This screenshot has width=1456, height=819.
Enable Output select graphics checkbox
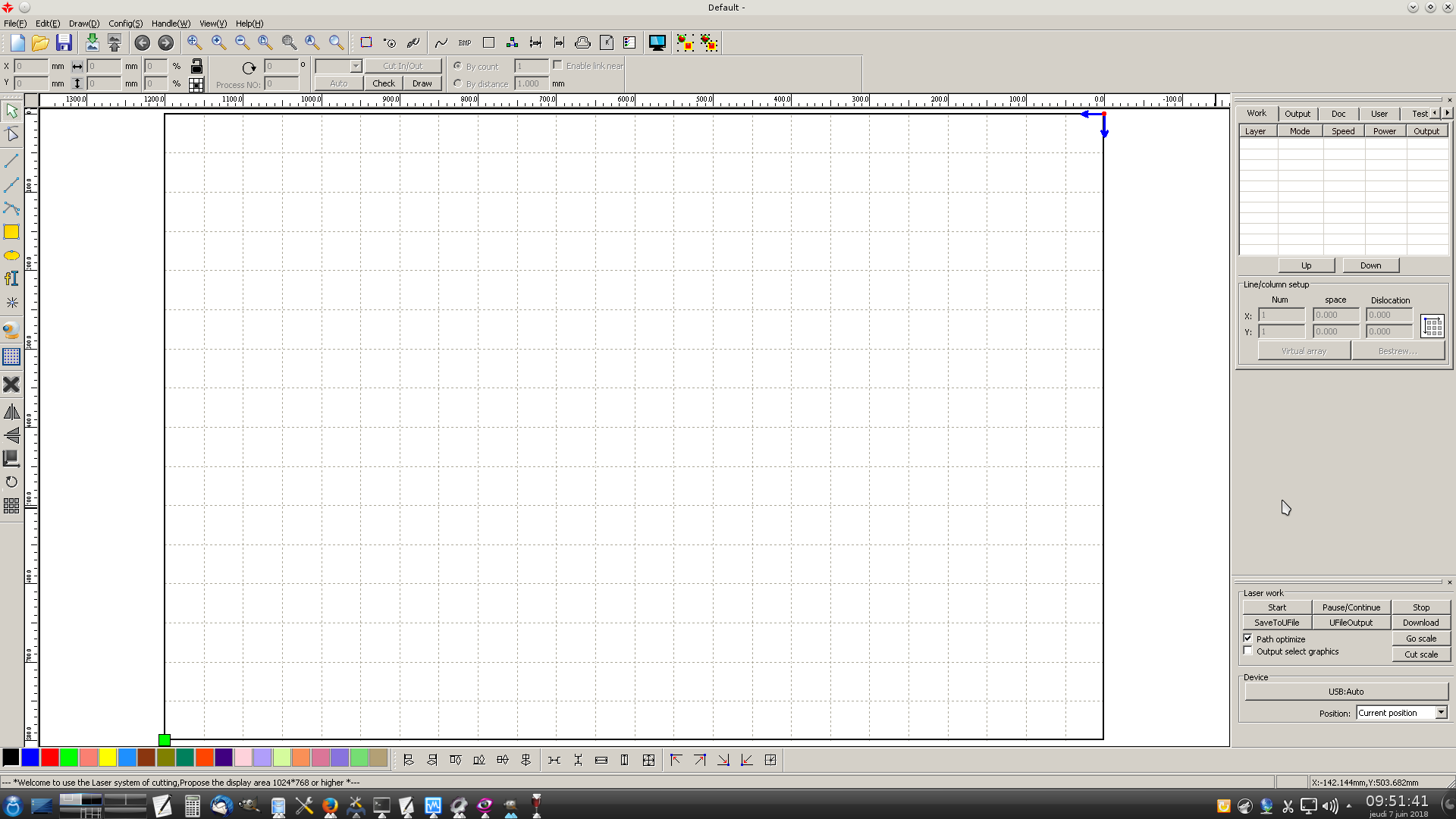click(x=1248, y=651)
